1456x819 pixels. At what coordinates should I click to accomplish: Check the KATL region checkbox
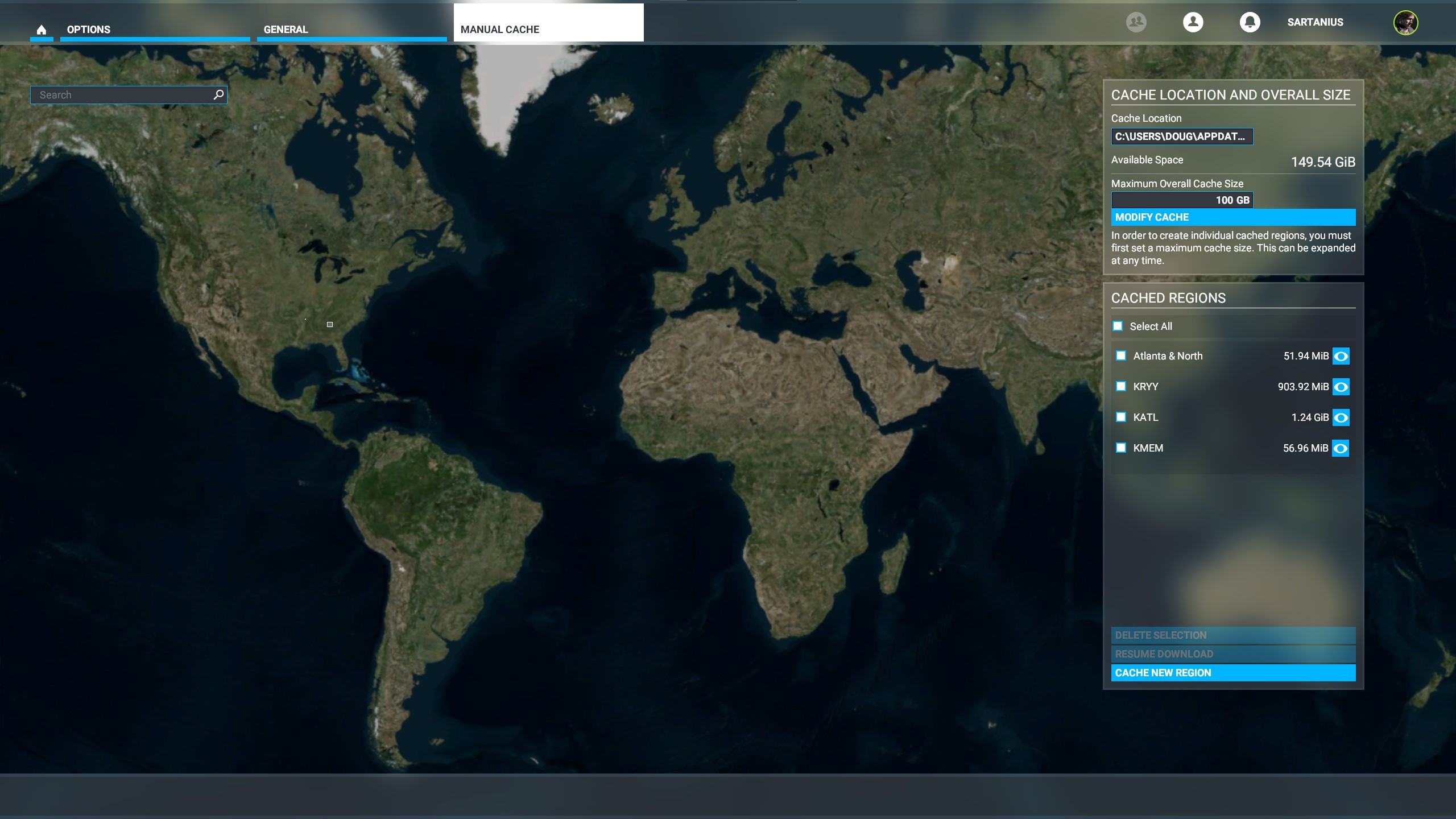click(x=1121, y=417)
